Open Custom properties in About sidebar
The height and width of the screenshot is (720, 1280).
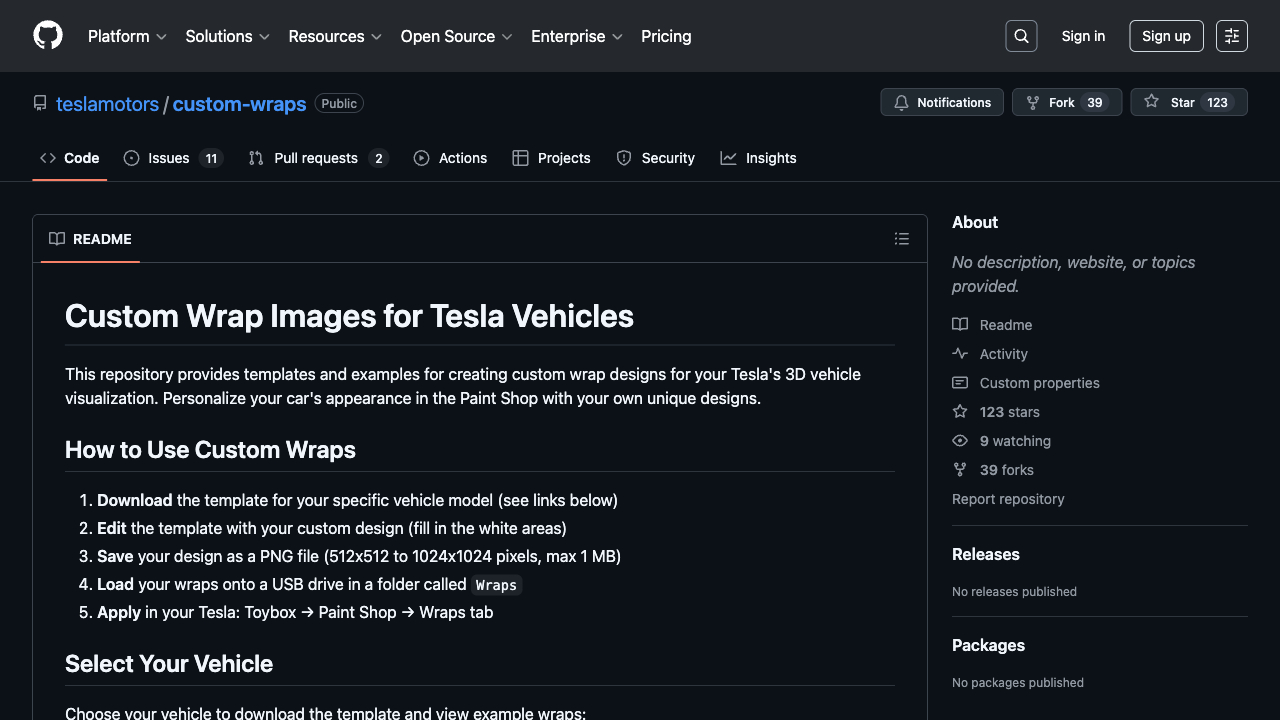click(1039, 383)
